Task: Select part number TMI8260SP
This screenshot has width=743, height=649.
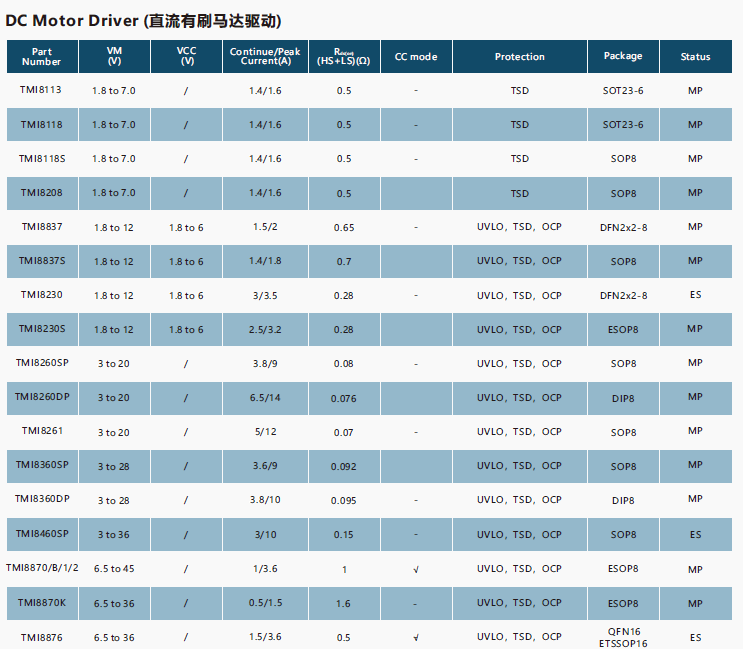Action: (x=42, y=362)
